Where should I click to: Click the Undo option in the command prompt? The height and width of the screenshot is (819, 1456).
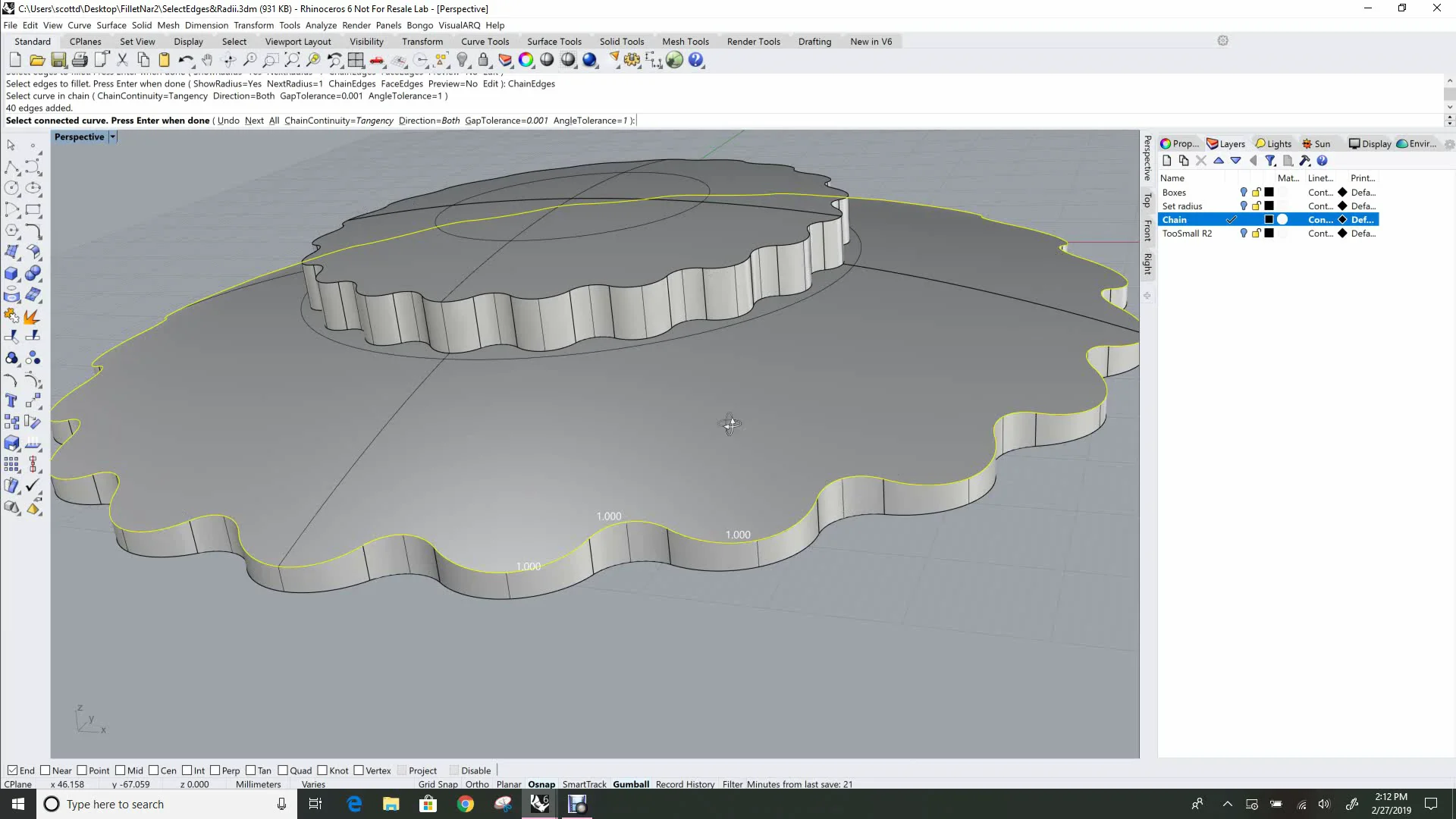[228, 120]
